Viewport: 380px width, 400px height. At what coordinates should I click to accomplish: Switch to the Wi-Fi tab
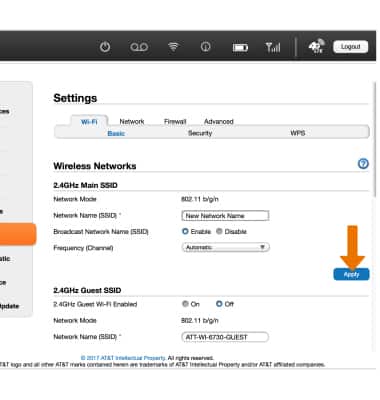89,122
